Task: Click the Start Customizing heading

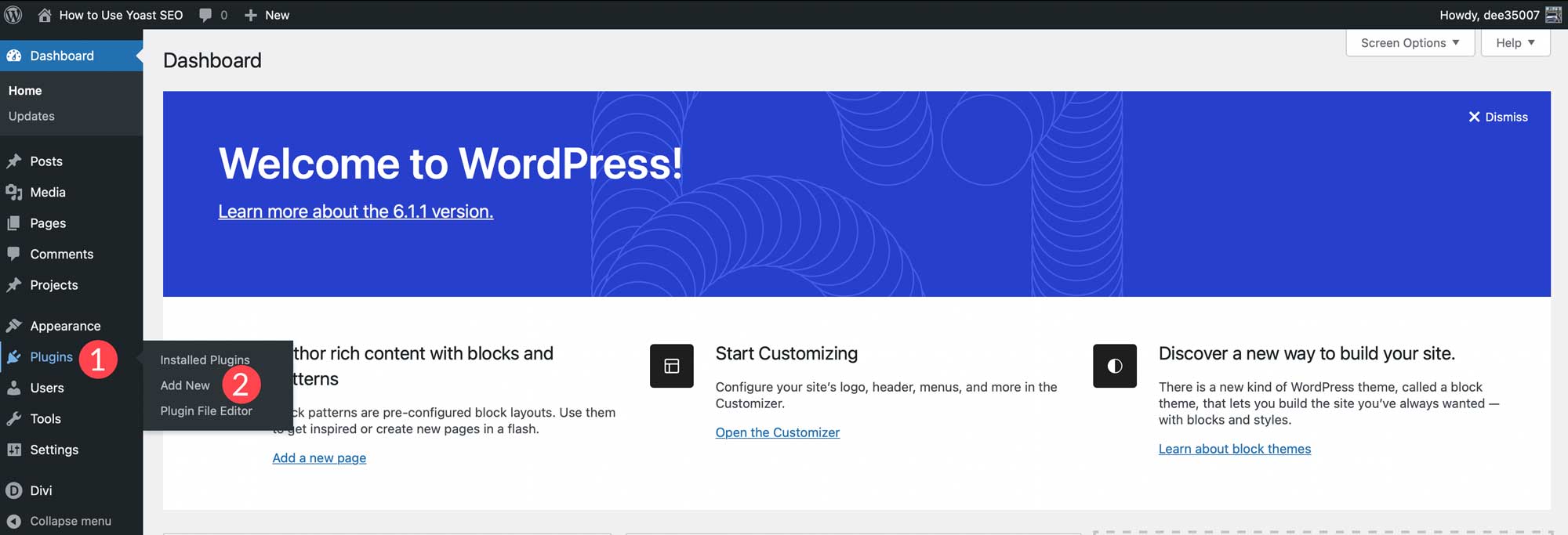Action: click(786, 353)
